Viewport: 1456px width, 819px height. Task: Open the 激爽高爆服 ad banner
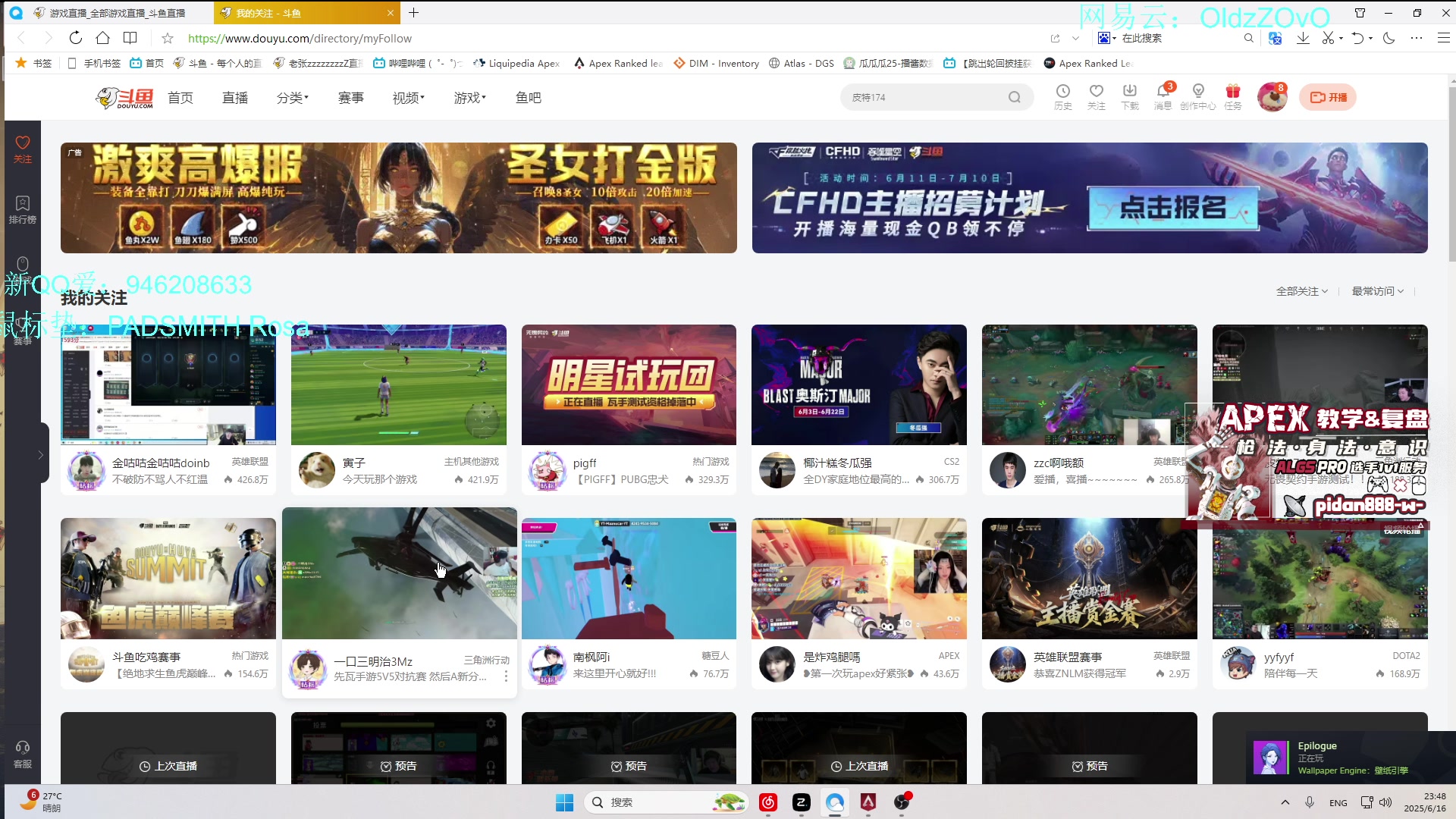point(399,198)
